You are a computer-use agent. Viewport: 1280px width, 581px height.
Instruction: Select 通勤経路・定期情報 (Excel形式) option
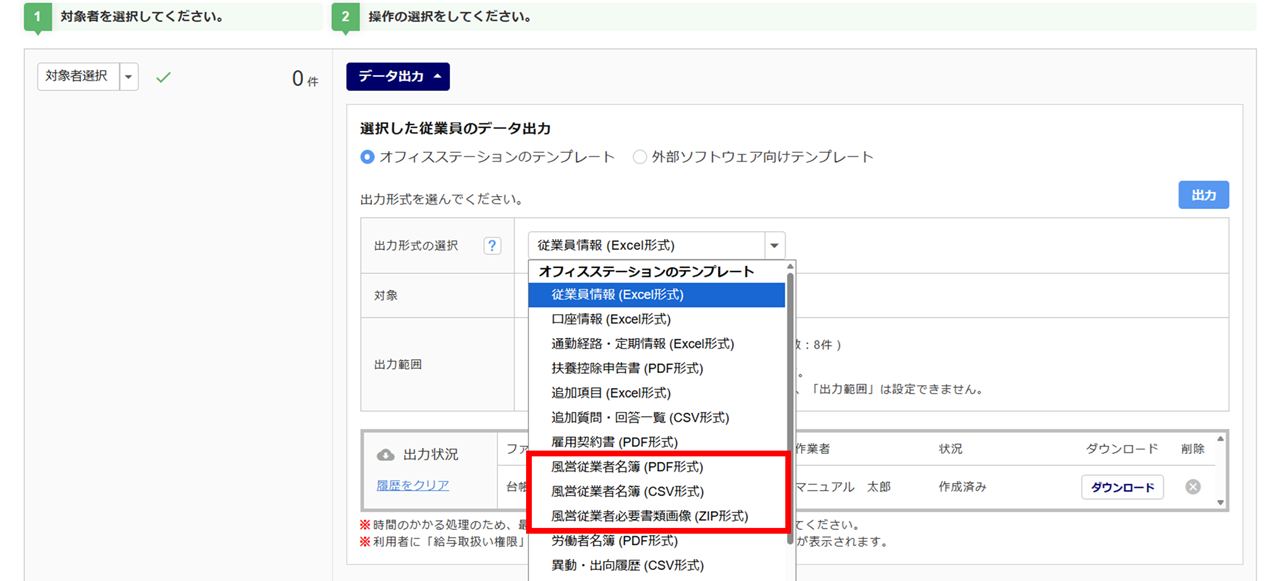pyautogui.click(x=642, y=344)
